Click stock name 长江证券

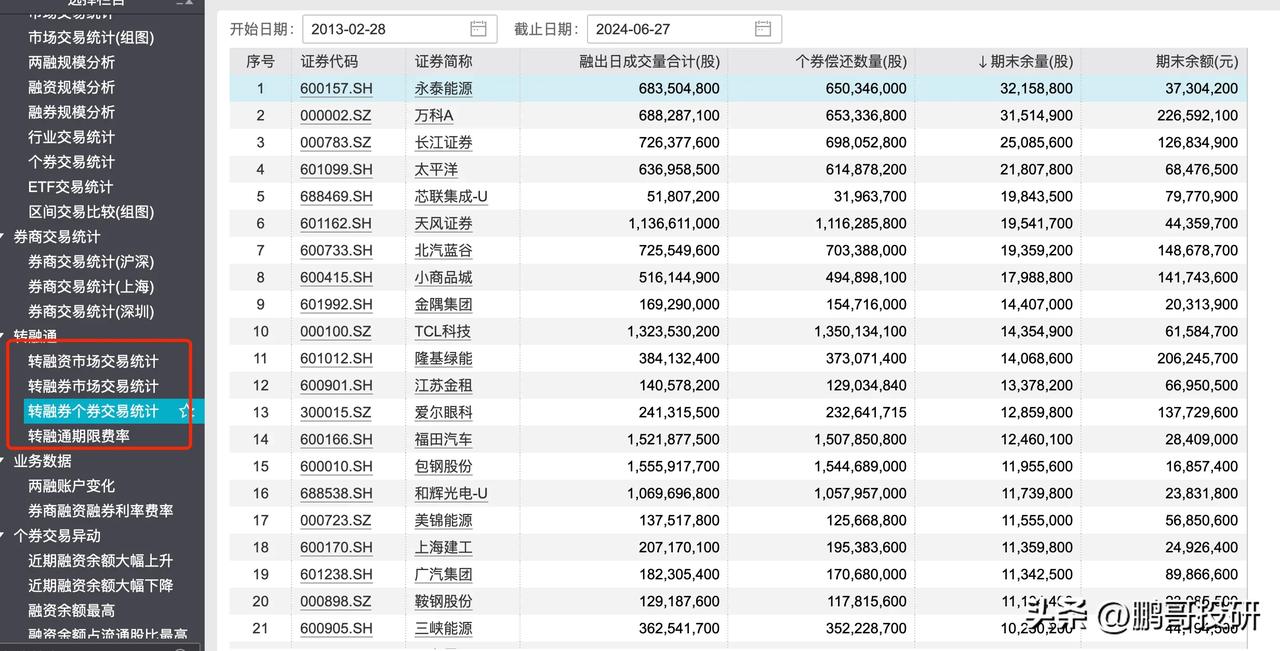tap(444, 143)
